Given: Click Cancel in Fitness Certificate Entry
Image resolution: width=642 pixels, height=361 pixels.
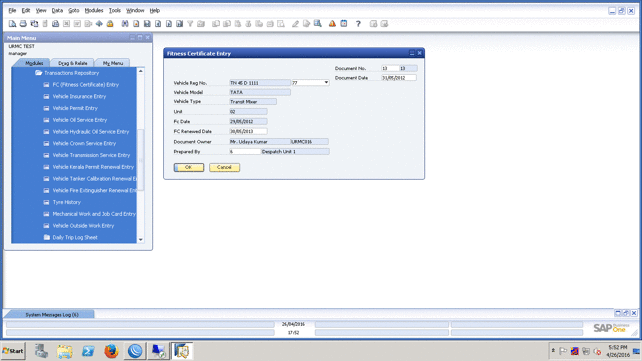Looking at the screenshot, I should tap(224, 167).
